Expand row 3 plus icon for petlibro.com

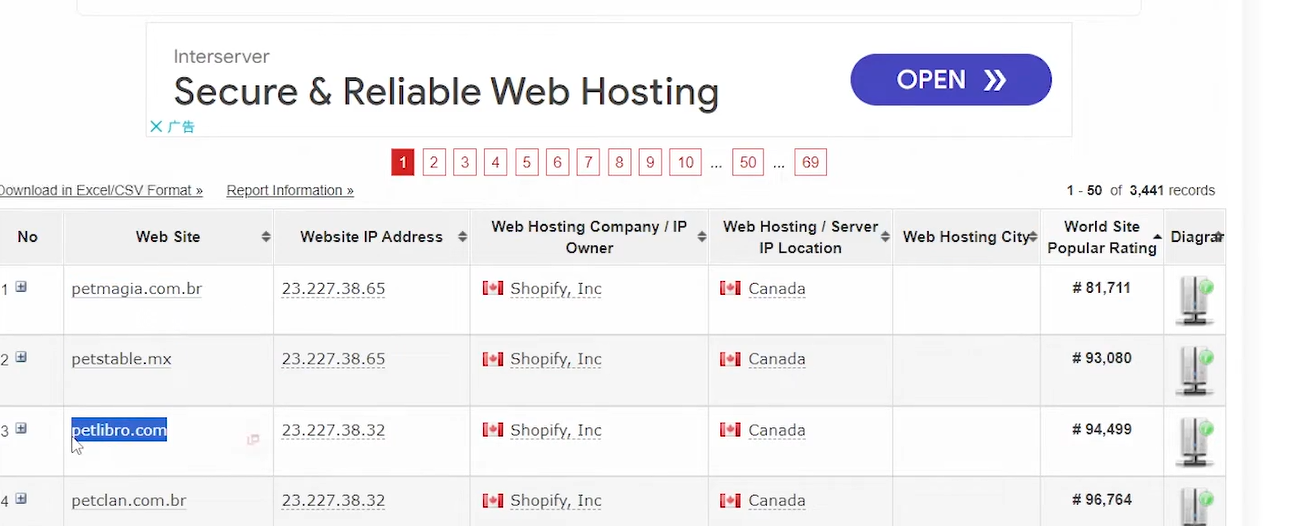21,428
